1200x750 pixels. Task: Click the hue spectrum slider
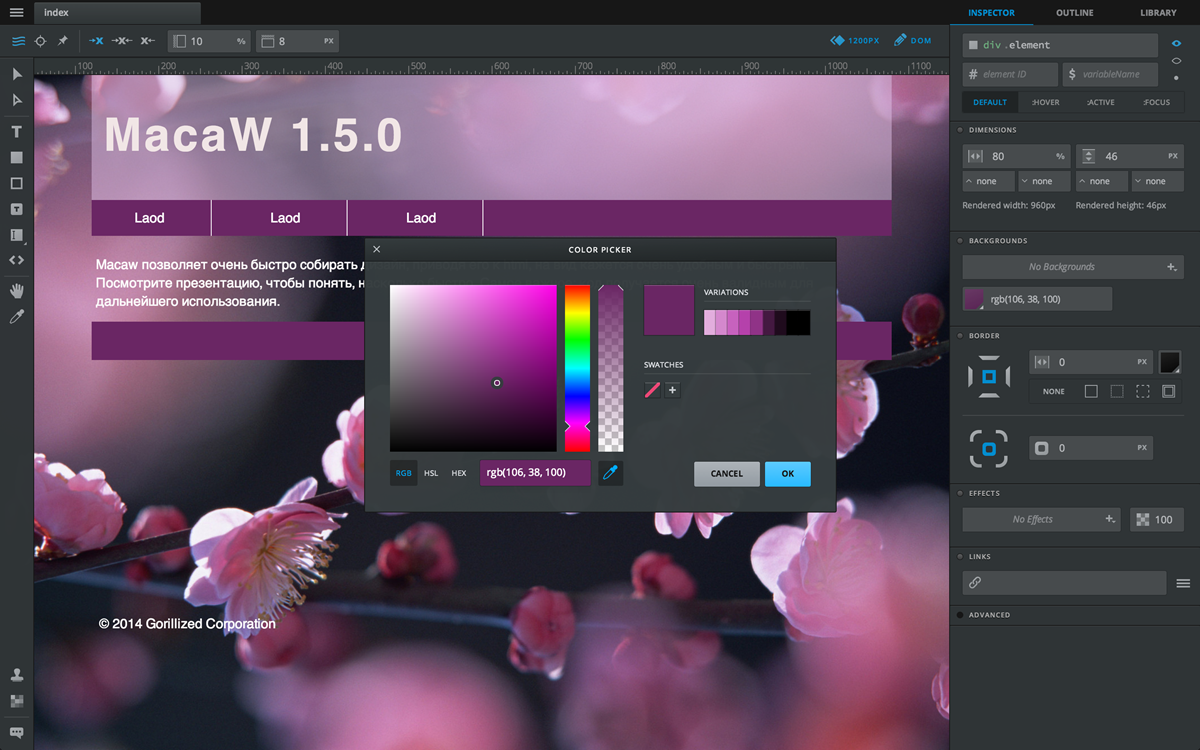coord(577,368)
